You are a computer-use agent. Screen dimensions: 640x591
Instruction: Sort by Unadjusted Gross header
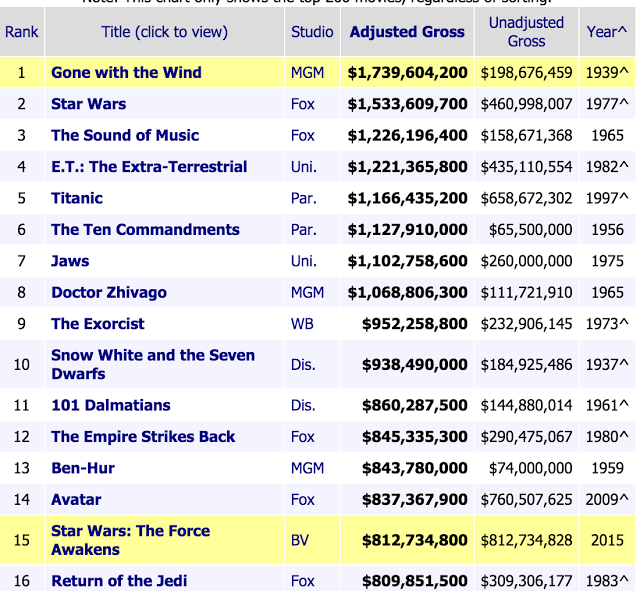pyautogui.click(x=526, y=32)
